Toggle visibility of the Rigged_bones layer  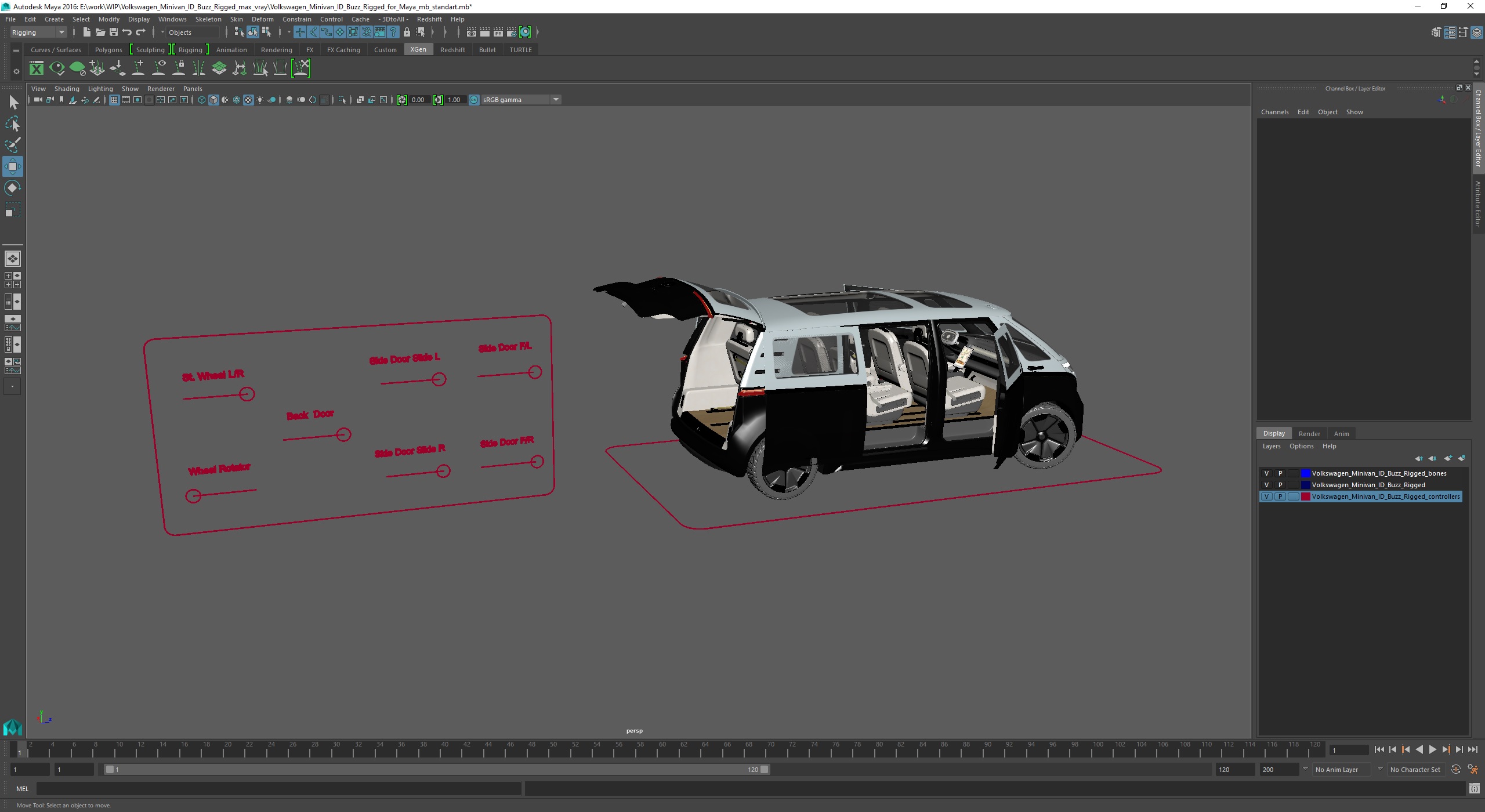tap(1266, 473)
